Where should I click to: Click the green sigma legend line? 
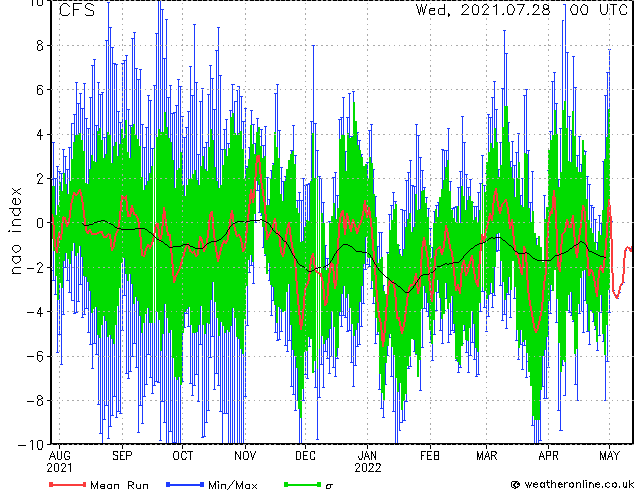303,484
